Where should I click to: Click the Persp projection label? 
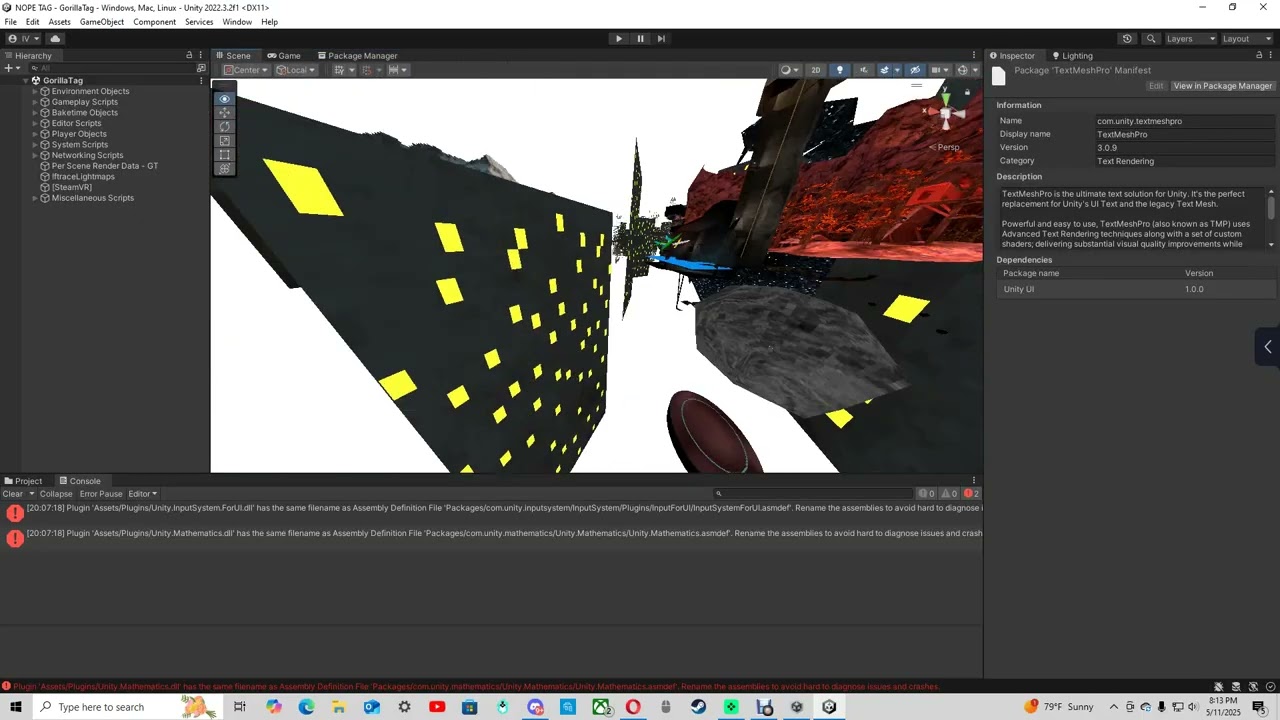pos(945,147)
